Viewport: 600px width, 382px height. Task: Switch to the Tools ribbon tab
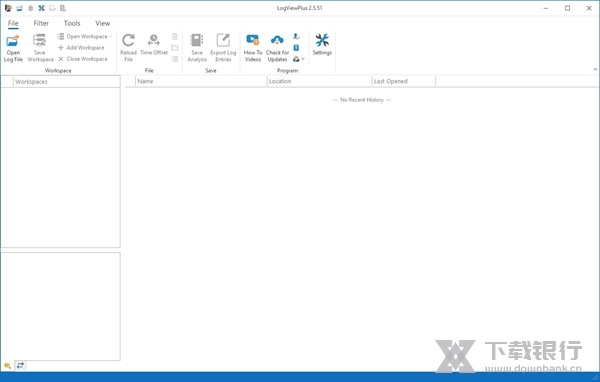coord(72,23)
